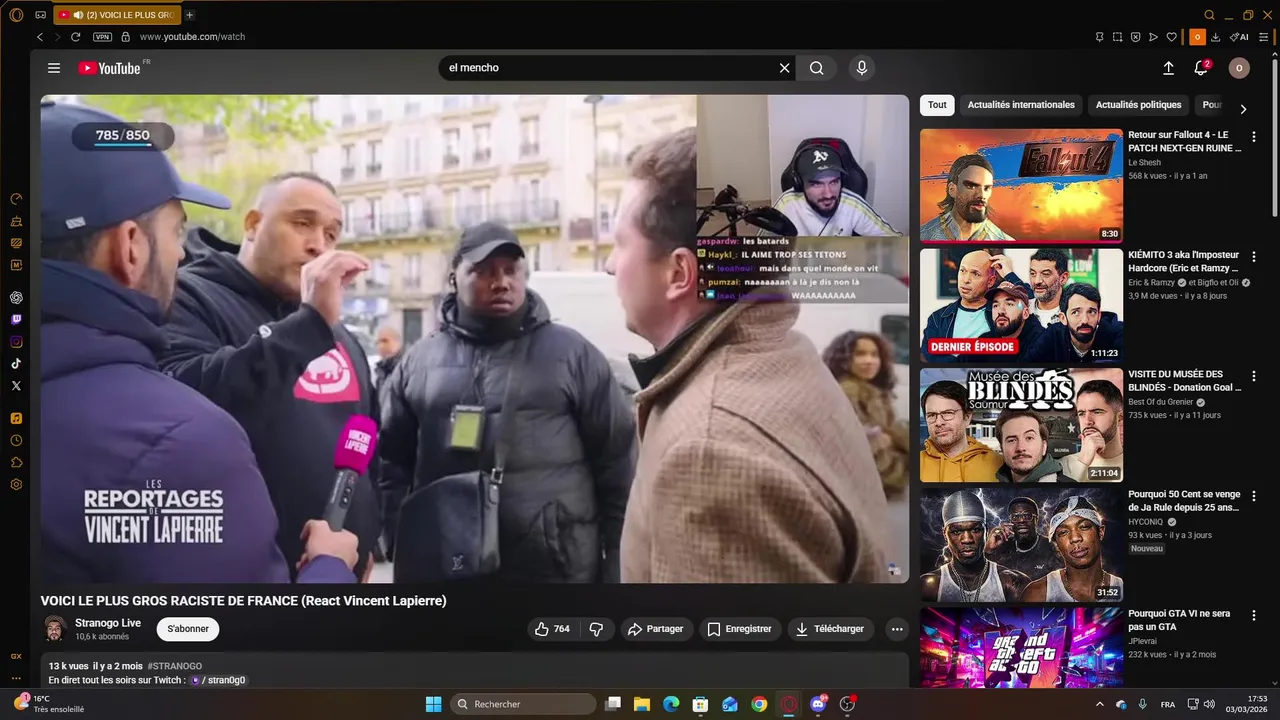Screen dimensions: 1280x720
Task: Click the magnifier search button
Action: (817, 68)
